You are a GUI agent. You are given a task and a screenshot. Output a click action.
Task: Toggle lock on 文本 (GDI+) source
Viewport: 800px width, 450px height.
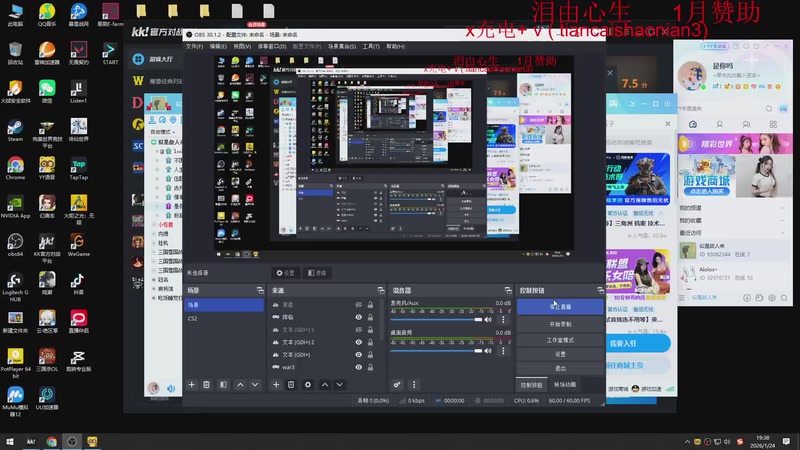tap(370, 355)
